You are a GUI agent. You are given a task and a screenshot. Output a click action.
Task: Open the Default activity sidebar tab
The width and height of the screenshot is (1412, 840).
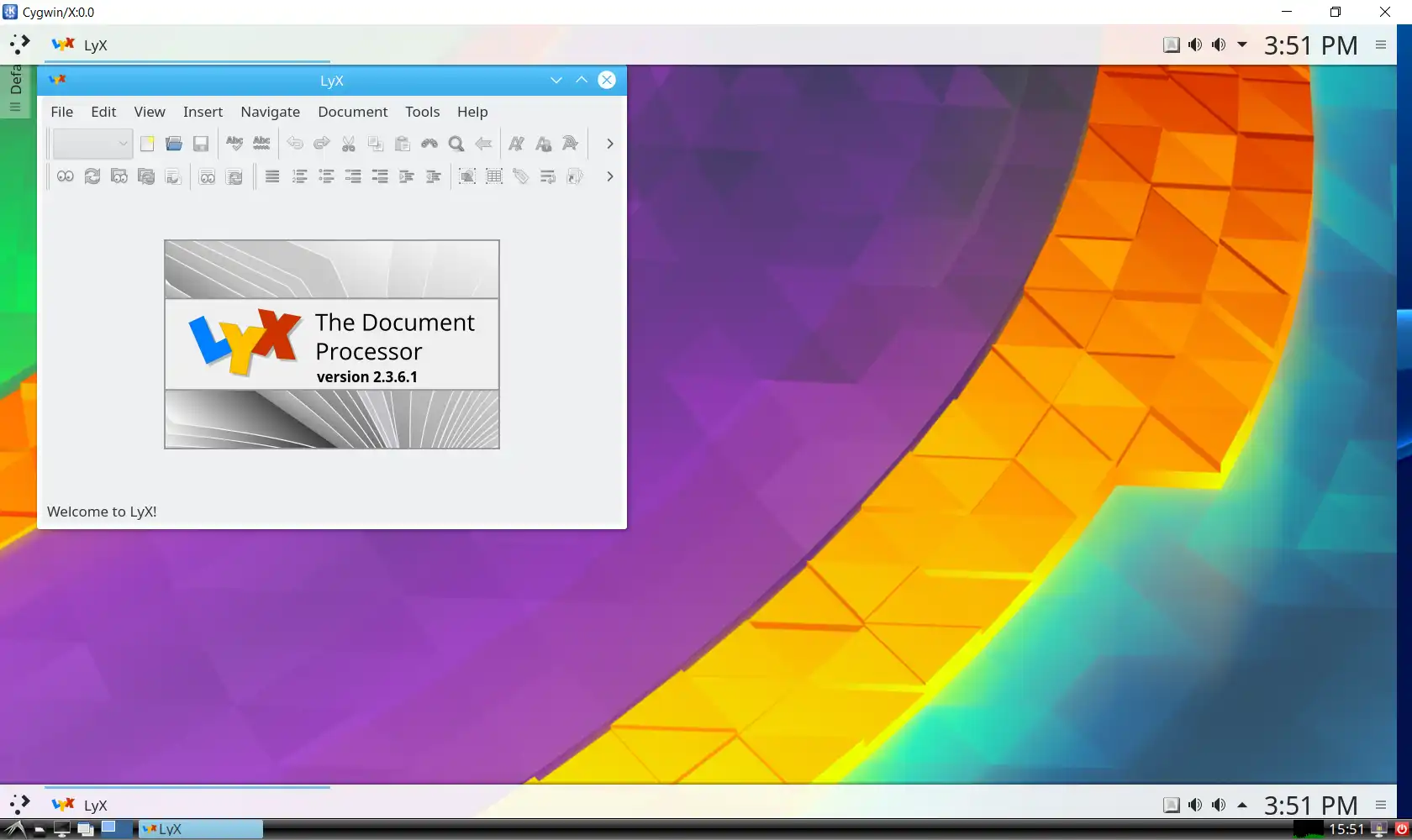pyautogui.click(x=15, y=91)
